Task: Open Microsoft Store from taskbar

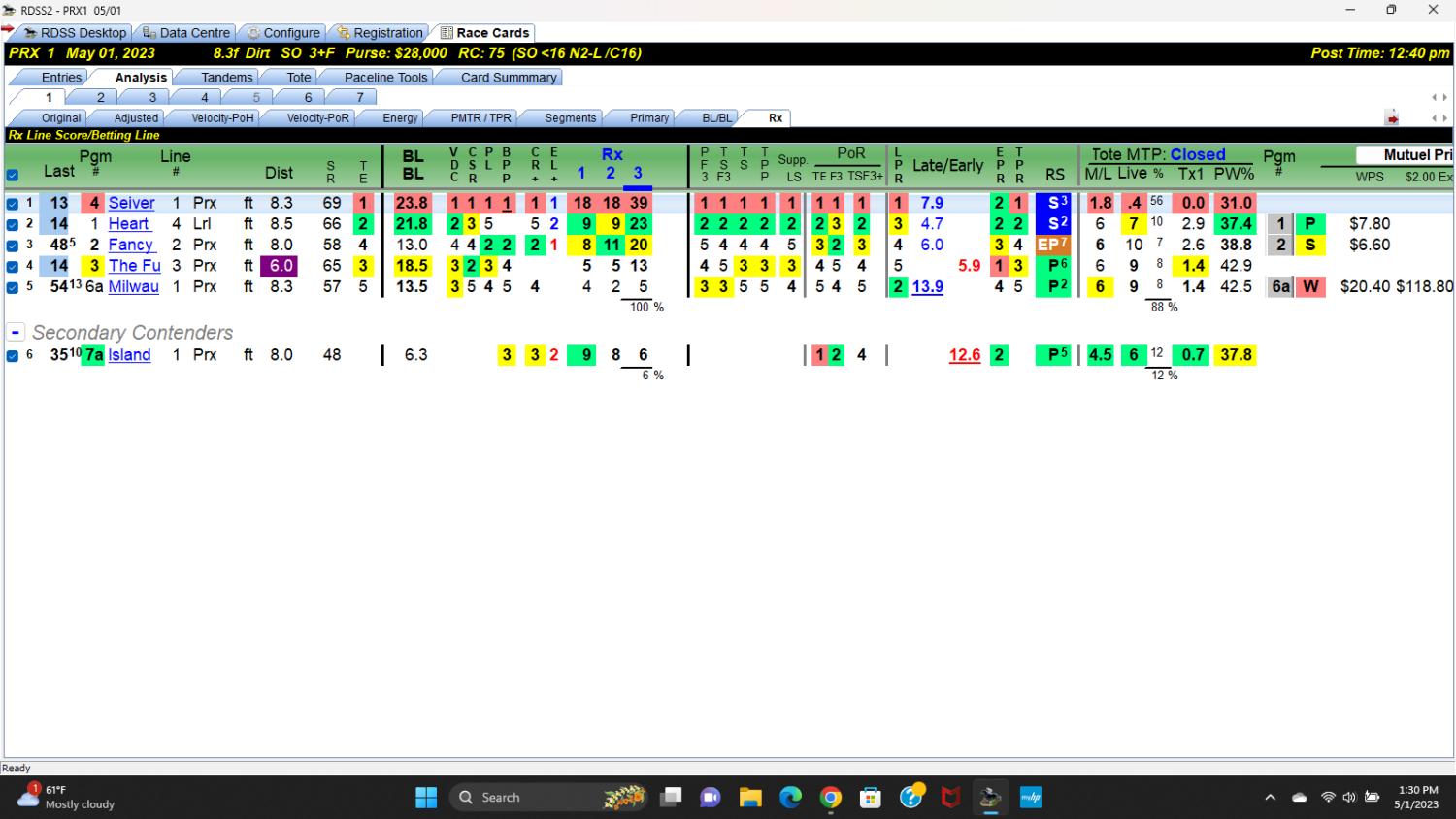Action: pos(871,798)
